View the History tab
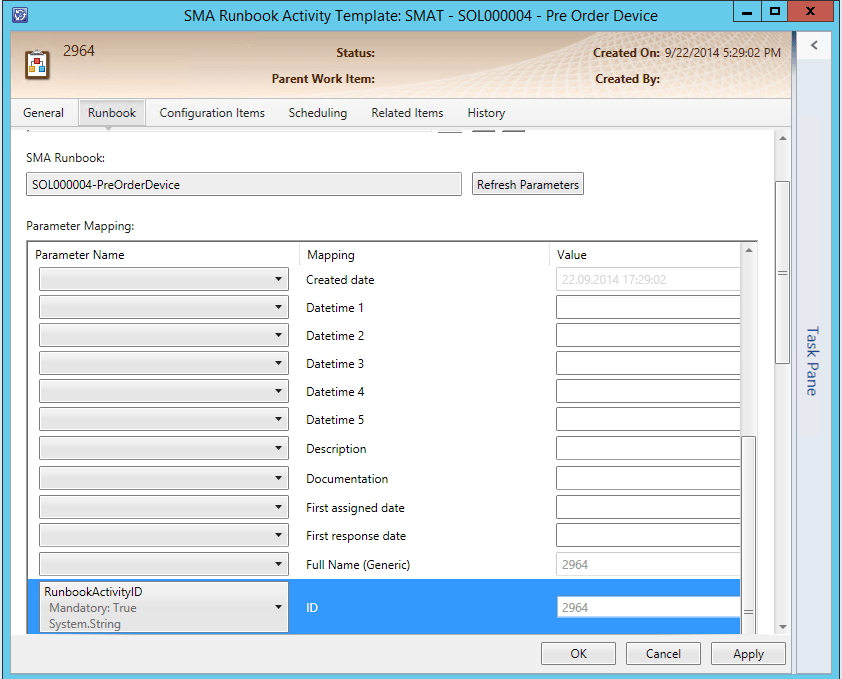Viewport: 842px width, 679px height. (x=486, y=113)
